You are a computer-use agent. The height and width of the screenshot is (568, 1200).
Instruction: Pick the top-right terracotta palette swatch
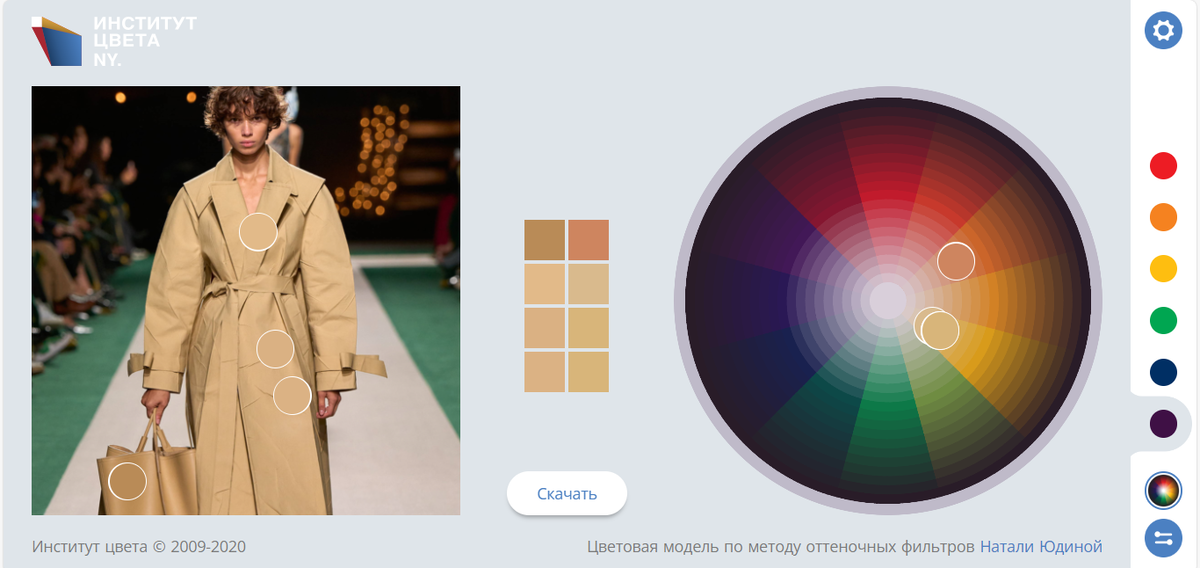pyautogui.click(x=589, y=240)
